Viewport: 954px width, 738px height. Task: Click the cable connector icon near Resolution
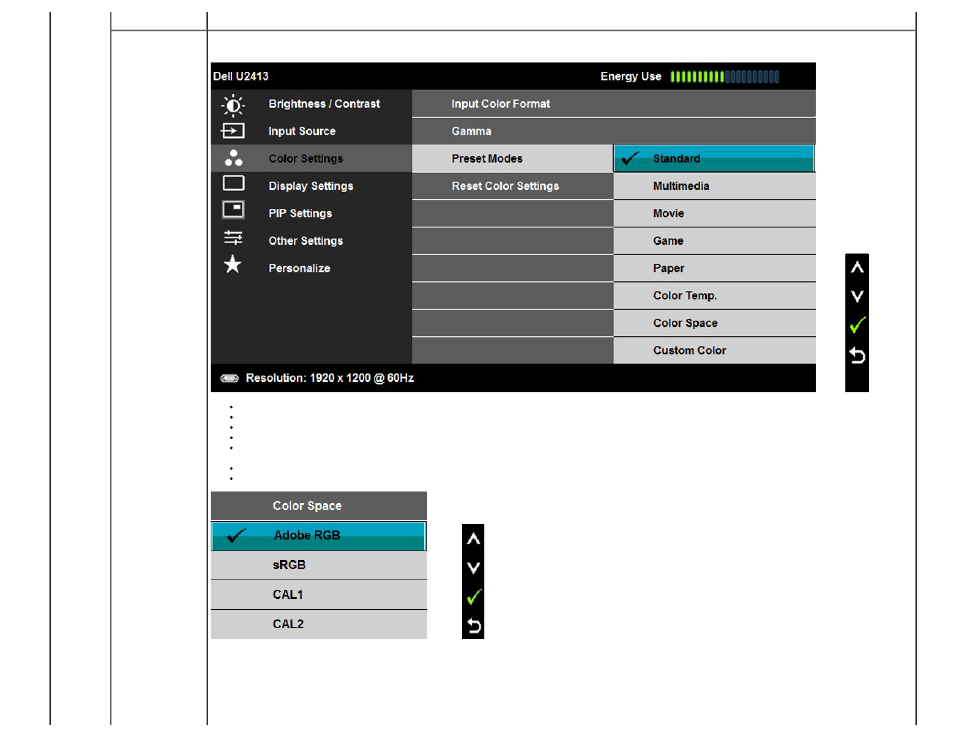coord(229,378)
